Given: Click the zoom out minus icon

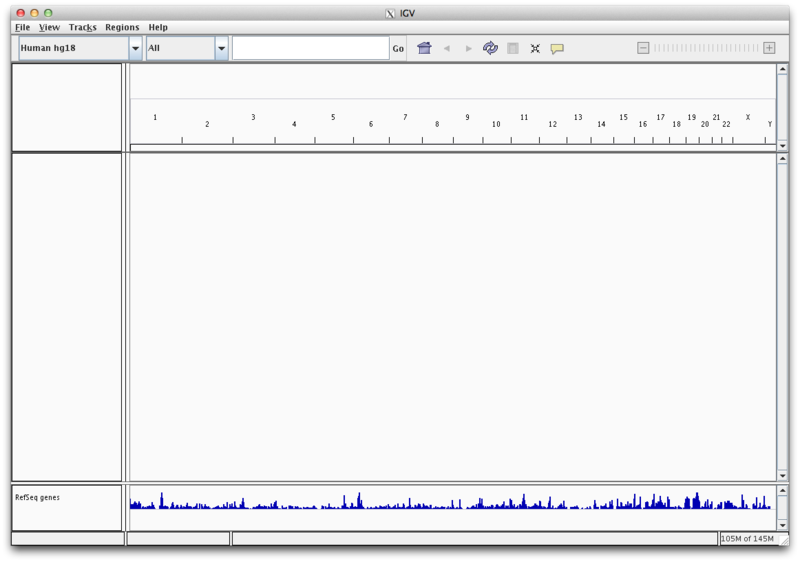Looking at the screenshot, I should click(x=643, y=48).
